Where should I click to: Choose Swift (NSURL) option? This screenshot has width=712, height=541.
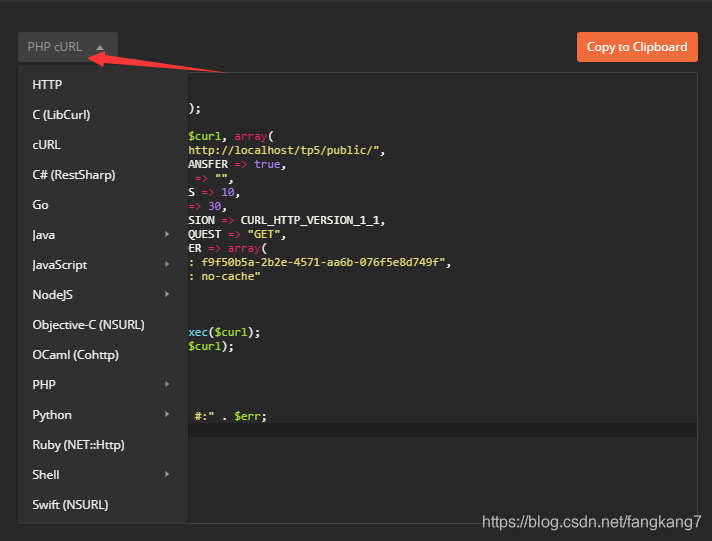(103, 505)
